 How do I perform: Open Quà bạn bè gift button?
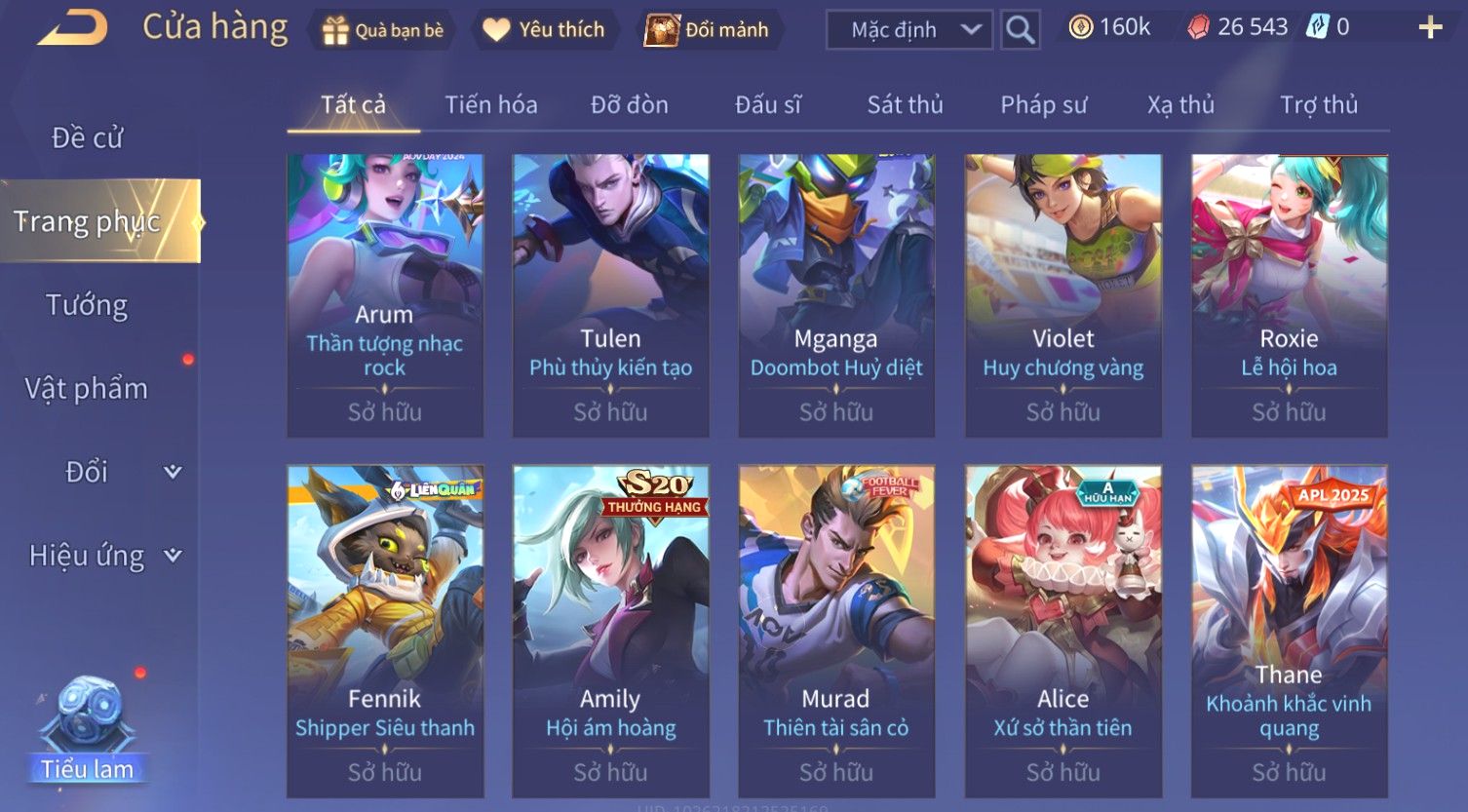(382, 30)
